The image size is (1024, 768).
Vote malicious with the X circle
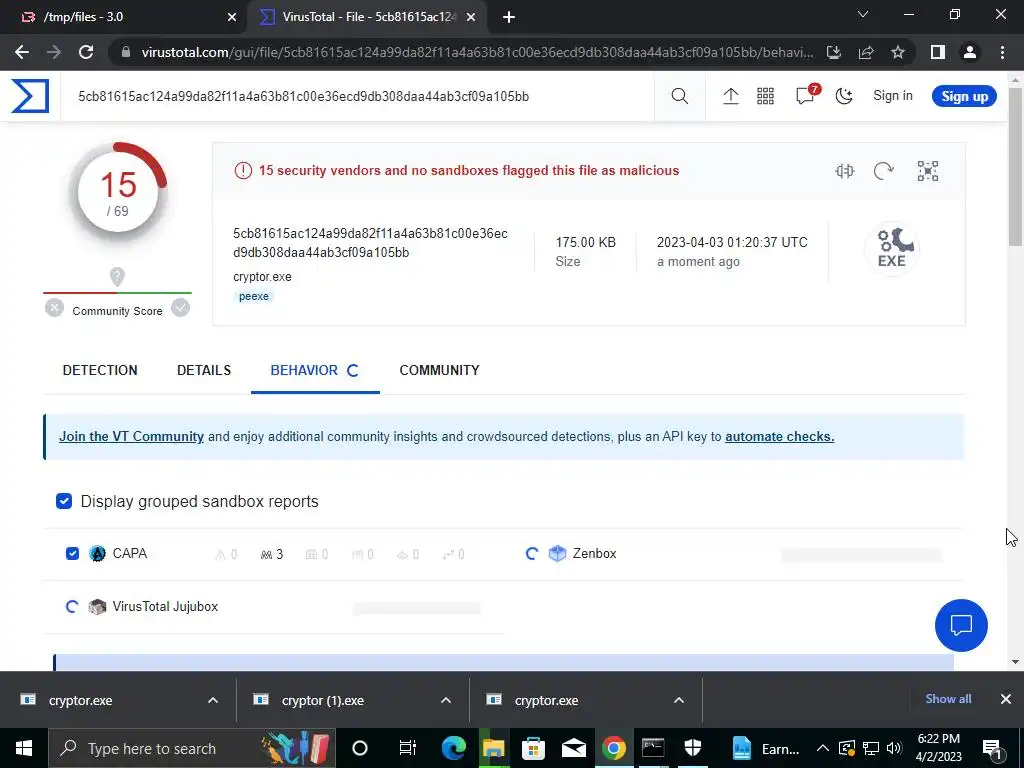(x=55, y=308)
